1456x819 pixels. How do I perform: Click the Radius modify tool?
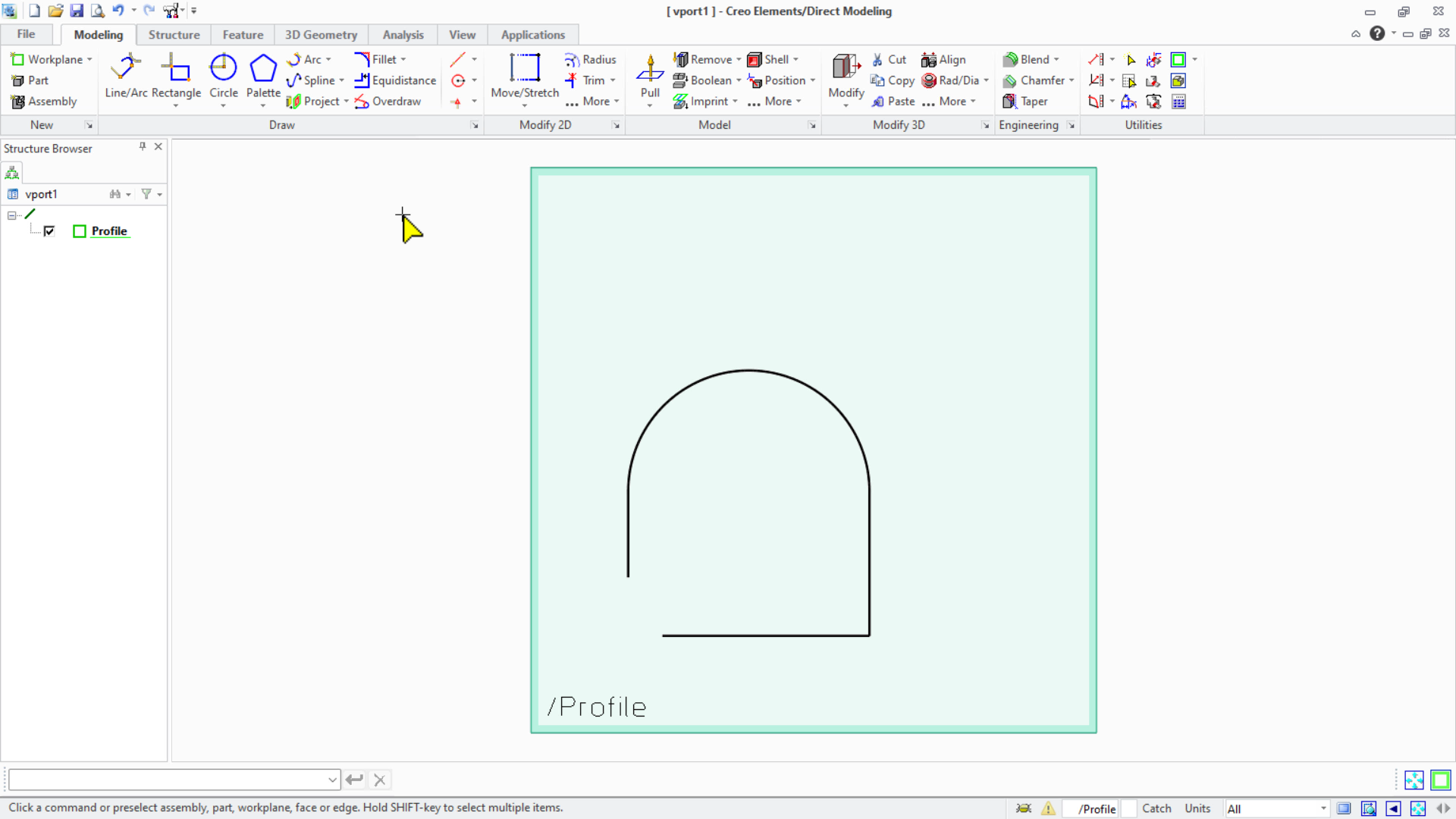pos(590,59)
